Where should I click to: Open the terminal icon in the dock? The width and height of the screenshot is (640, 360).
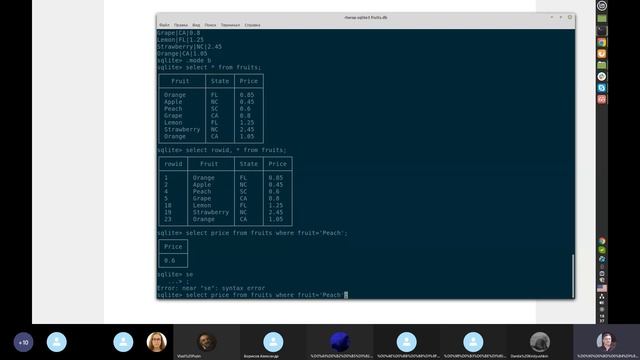click(602, 31)
